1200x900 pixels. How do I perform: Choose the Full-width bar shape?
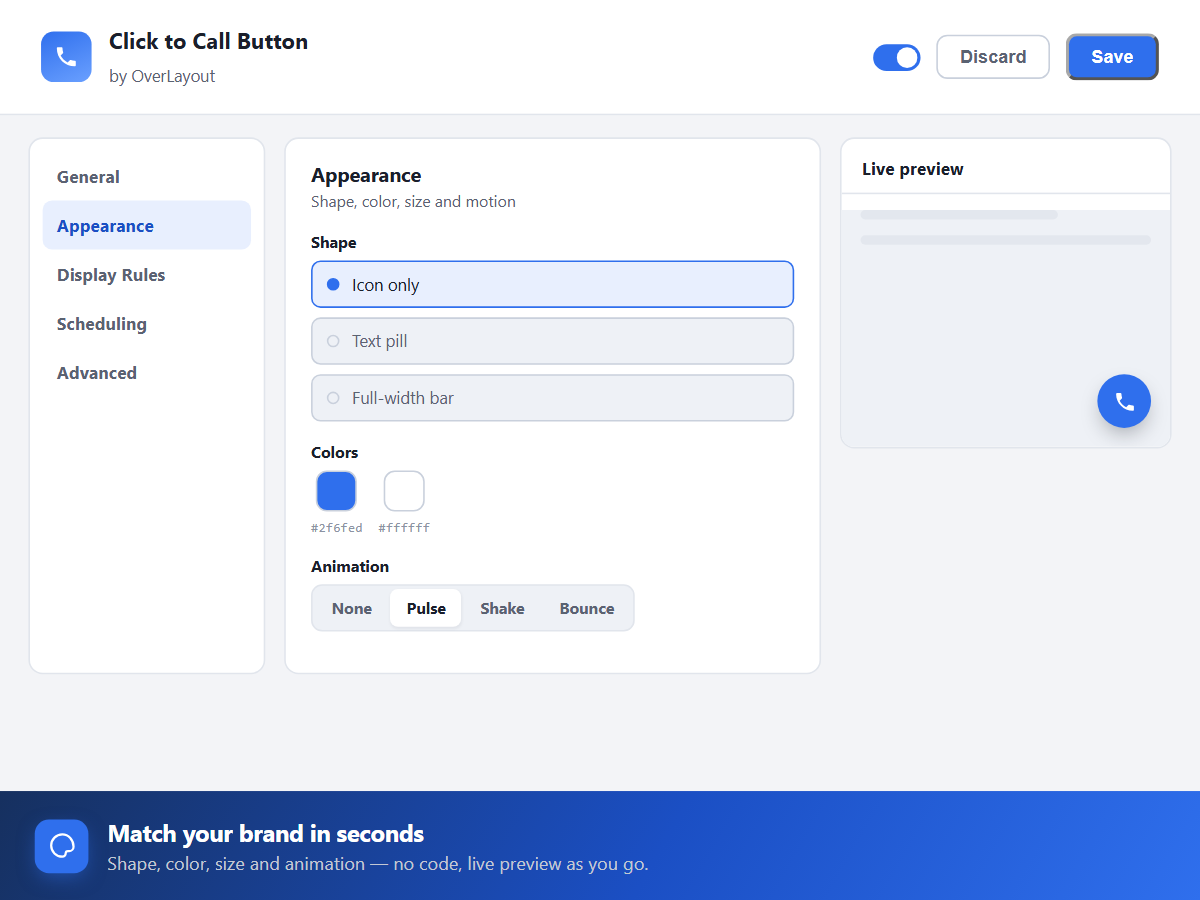tap(552, 398)
